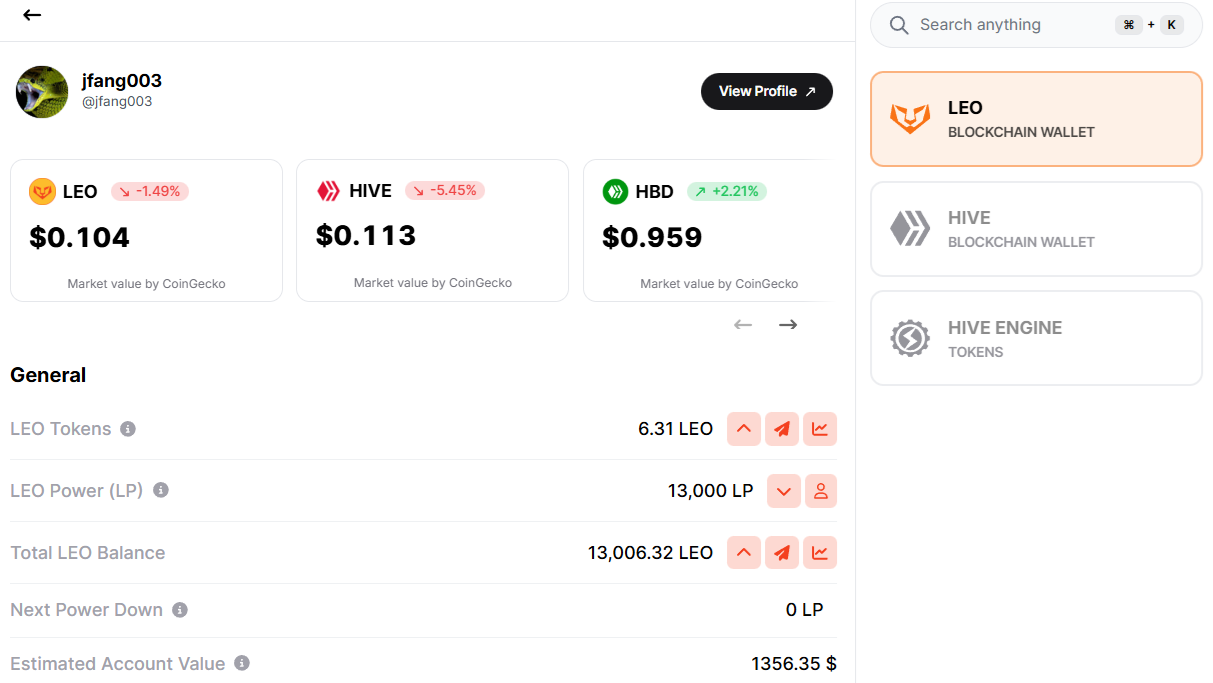This screenshot has width=1213, height=683.
Task: Select the Hive Engine Tokens section
Action: coord(1035,338)
